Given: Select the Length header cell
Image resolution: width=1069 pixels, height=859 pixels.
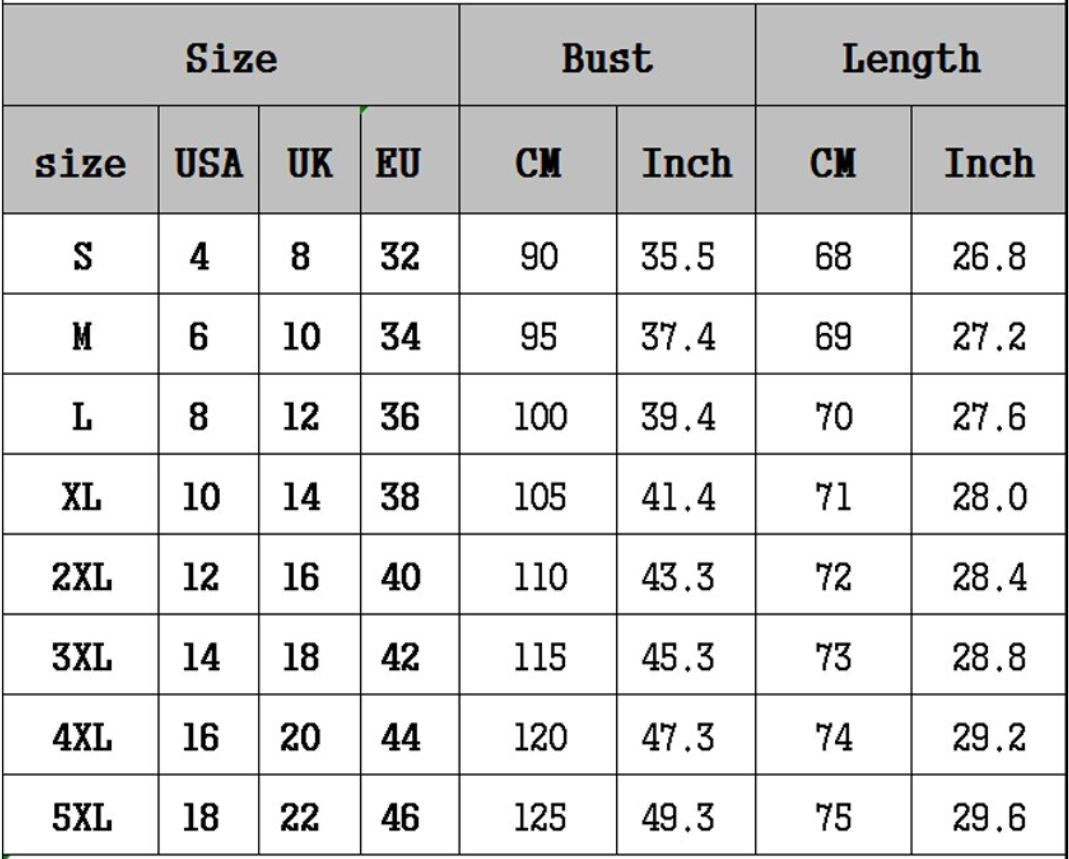Looking at the screenshot, I should point(910,58).
